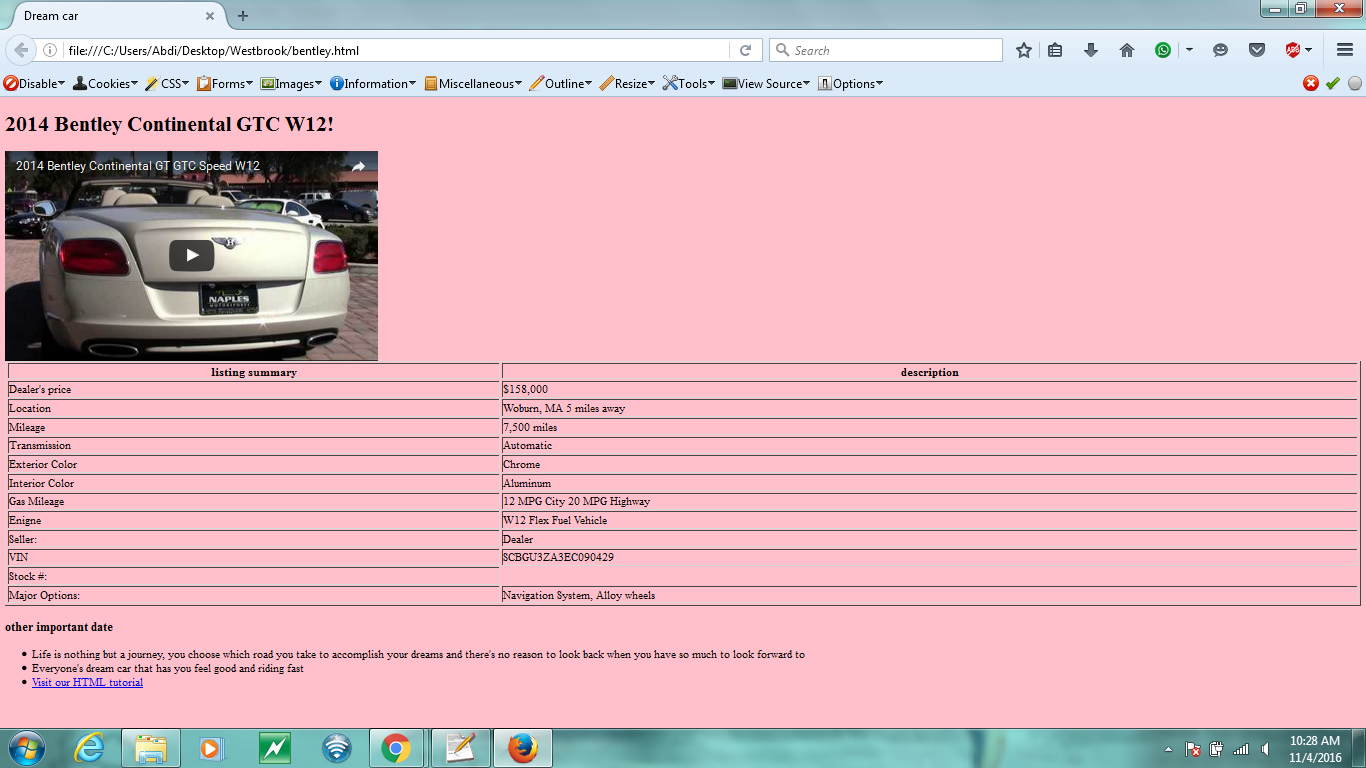Screen dimensions: 1366x768
Task: Go to the Firefox home page icon
Action: pos(1127,50)
